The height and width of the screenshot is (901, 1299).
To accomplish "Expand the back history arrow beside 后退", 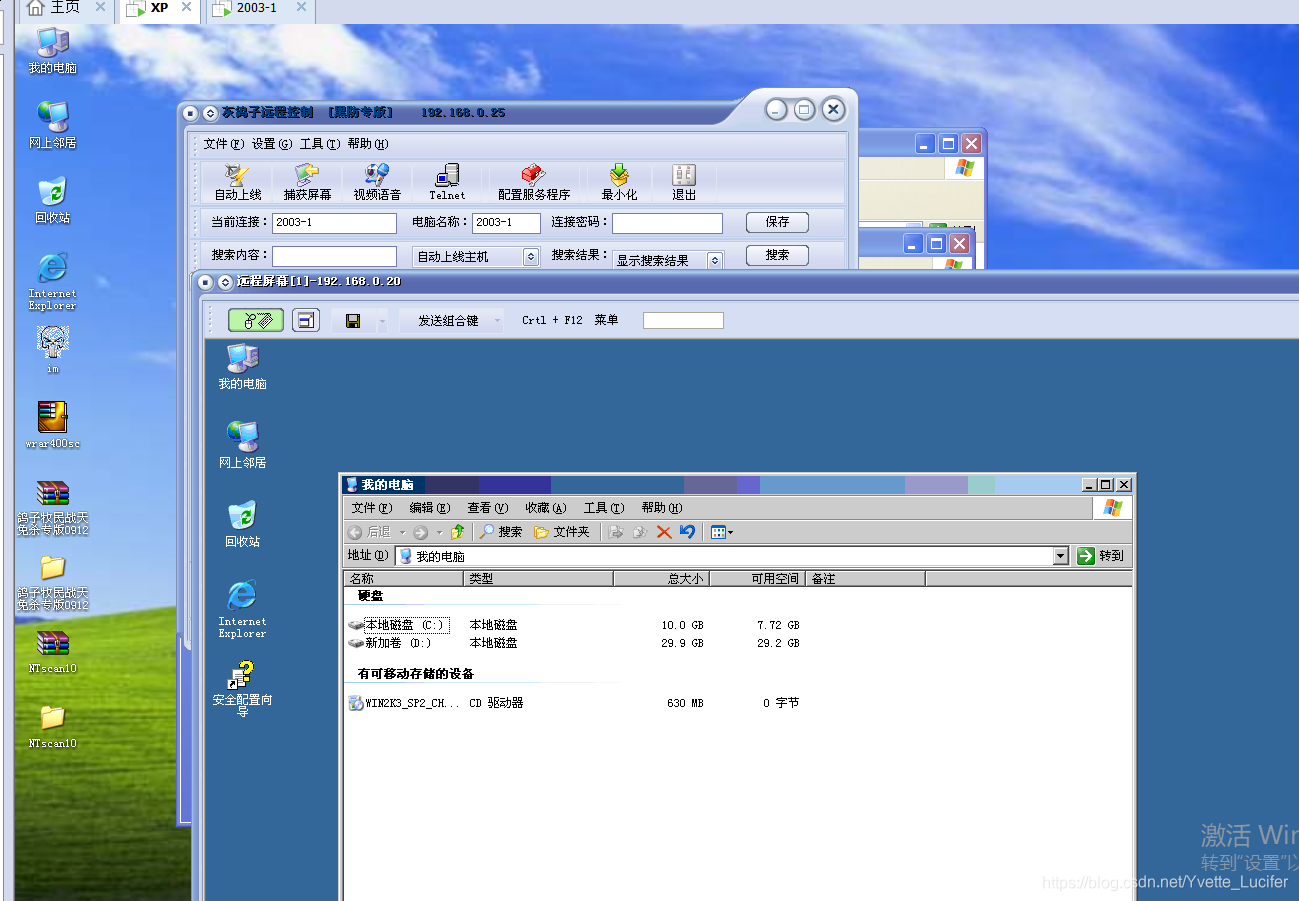I will click(x=402, y=533).
